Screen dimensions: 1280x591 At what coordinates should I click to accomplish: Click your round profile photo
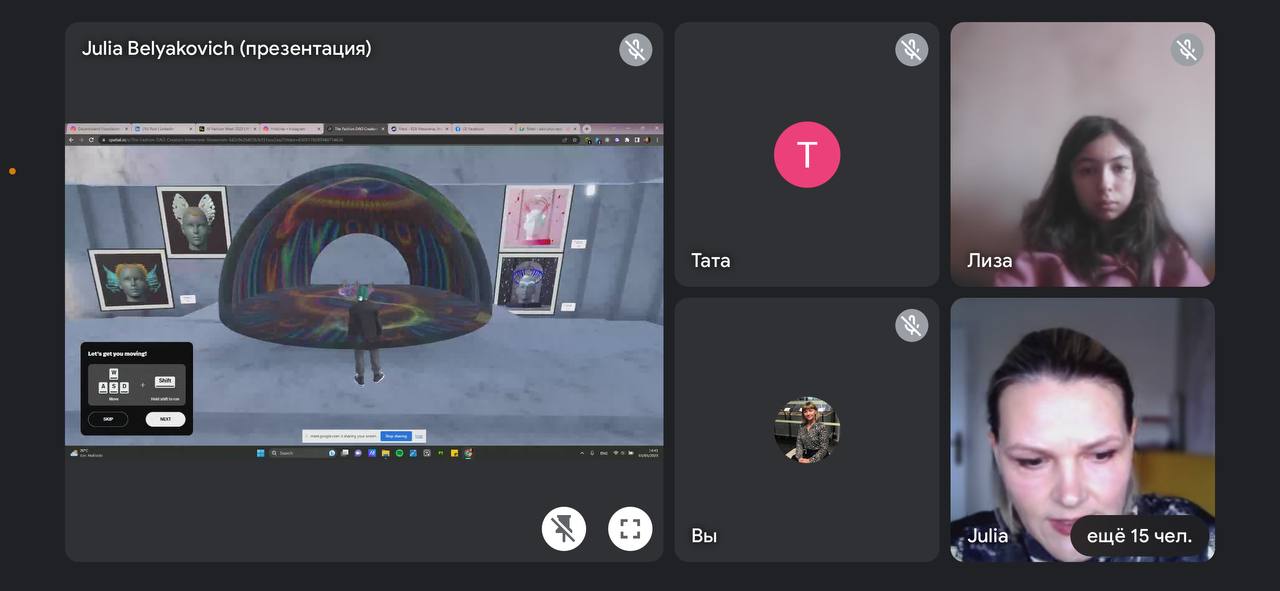click(x=807, y=430)
